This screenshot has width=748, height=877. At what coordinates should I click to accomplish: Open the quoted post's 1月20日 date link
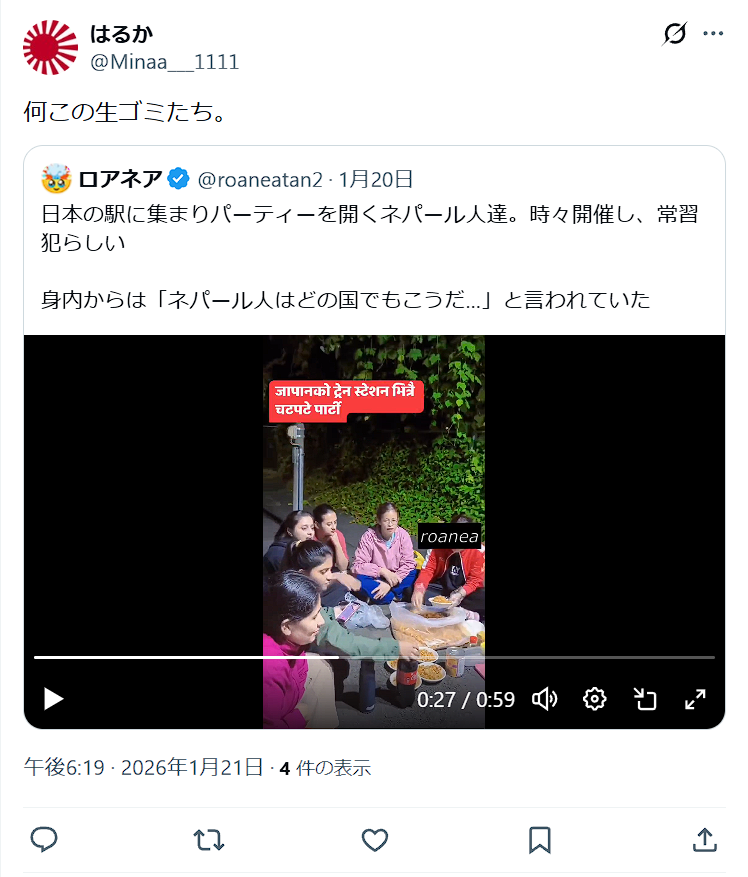(x=376, y=180)
